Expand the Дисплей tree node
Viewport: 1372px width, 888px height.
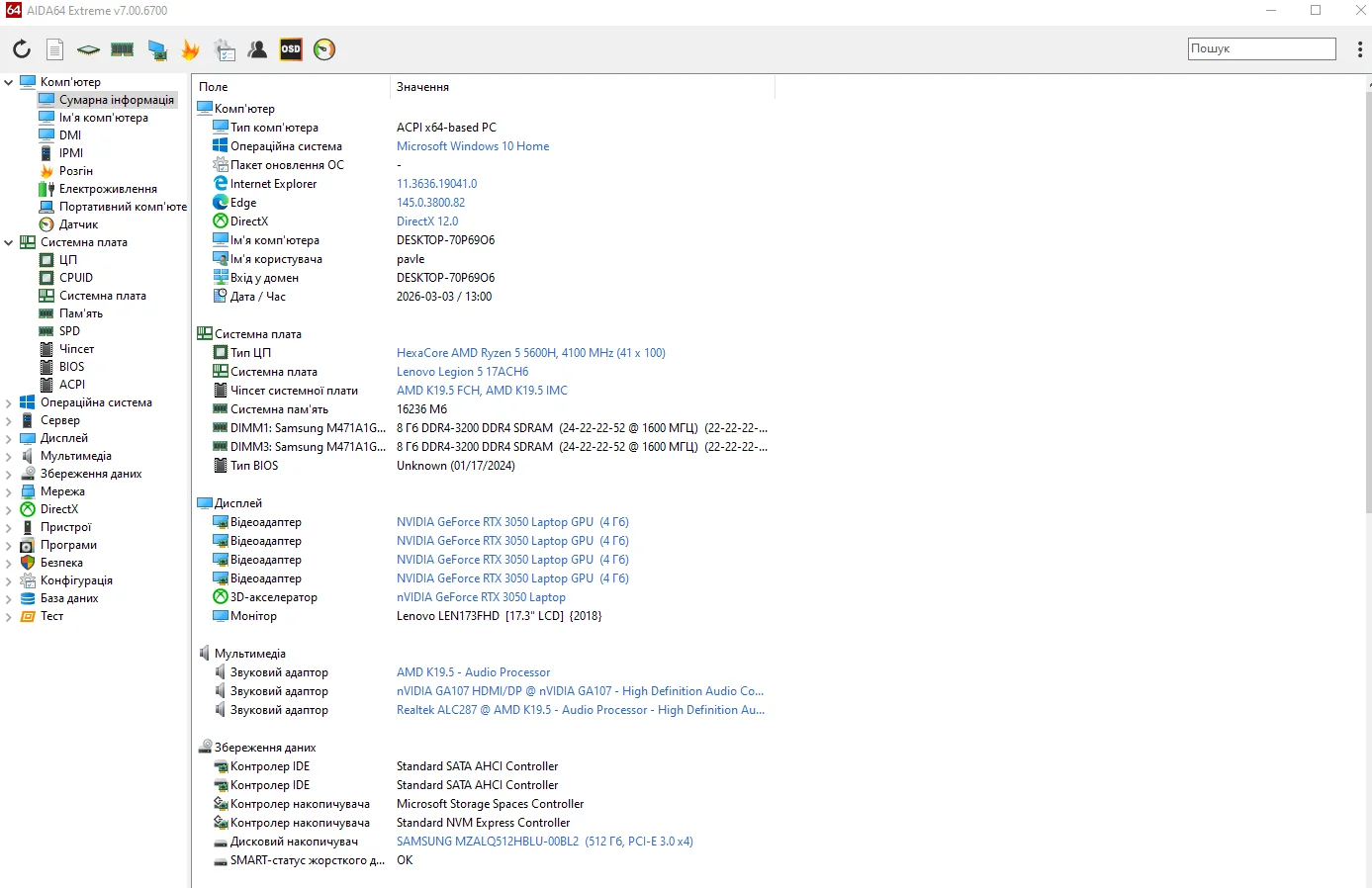point(9,438)
